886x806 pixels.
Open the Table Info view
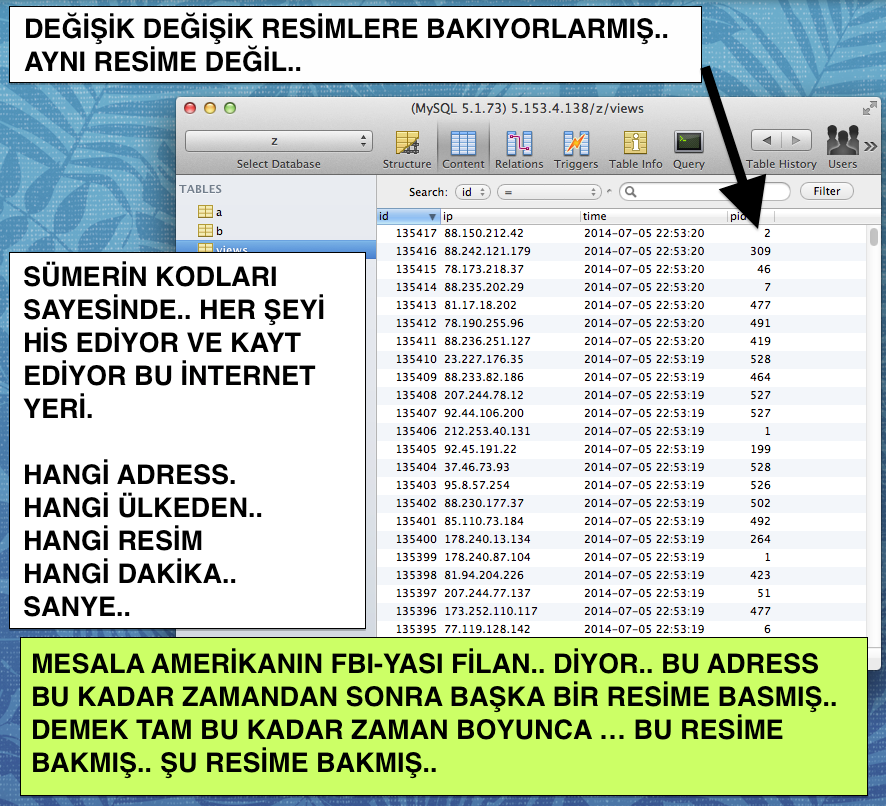tap(635, 149)
